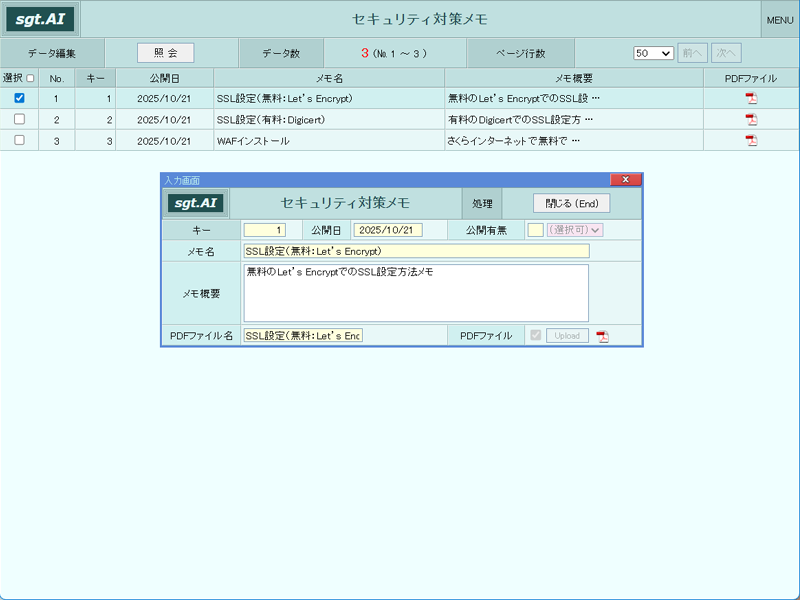Click the 有料のDigicertでのSSL設定方 summary cell
Viewport: 800px width, 600px height.
click(574, 120)
